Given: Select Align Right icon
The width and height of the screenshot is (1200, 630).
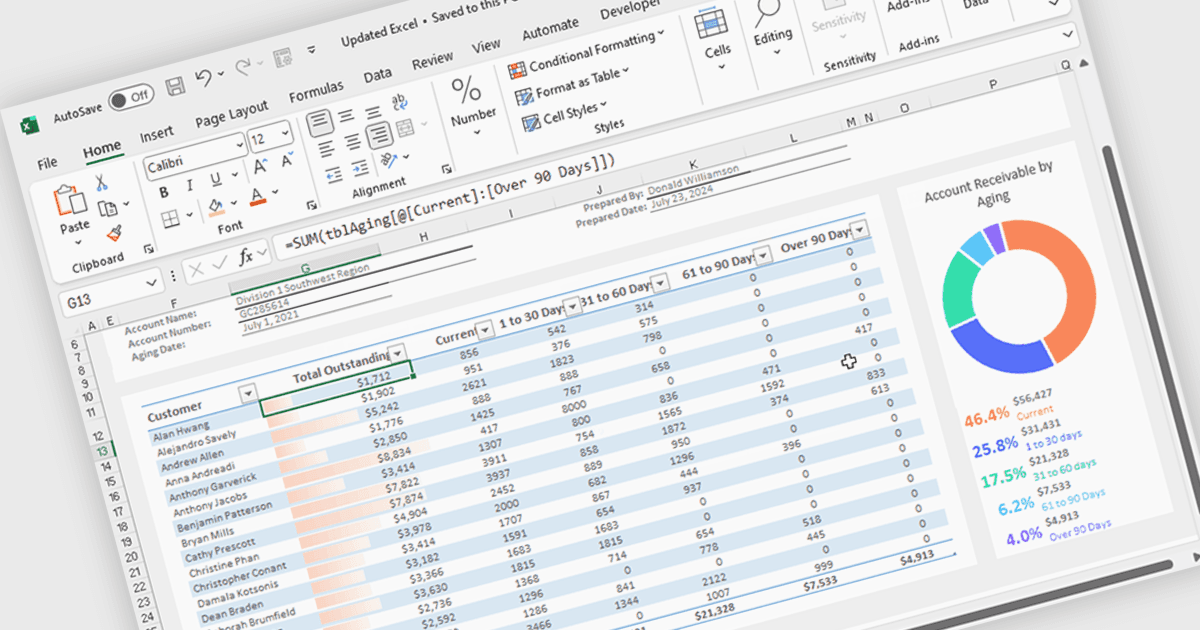Looking at the screenshot, I should (380, 137).
